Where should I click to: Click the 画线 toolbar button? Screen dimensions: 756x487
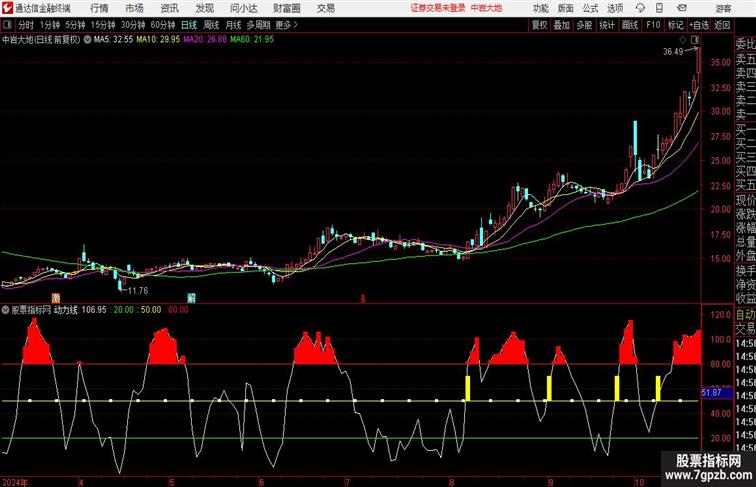[x=630, y=25]
